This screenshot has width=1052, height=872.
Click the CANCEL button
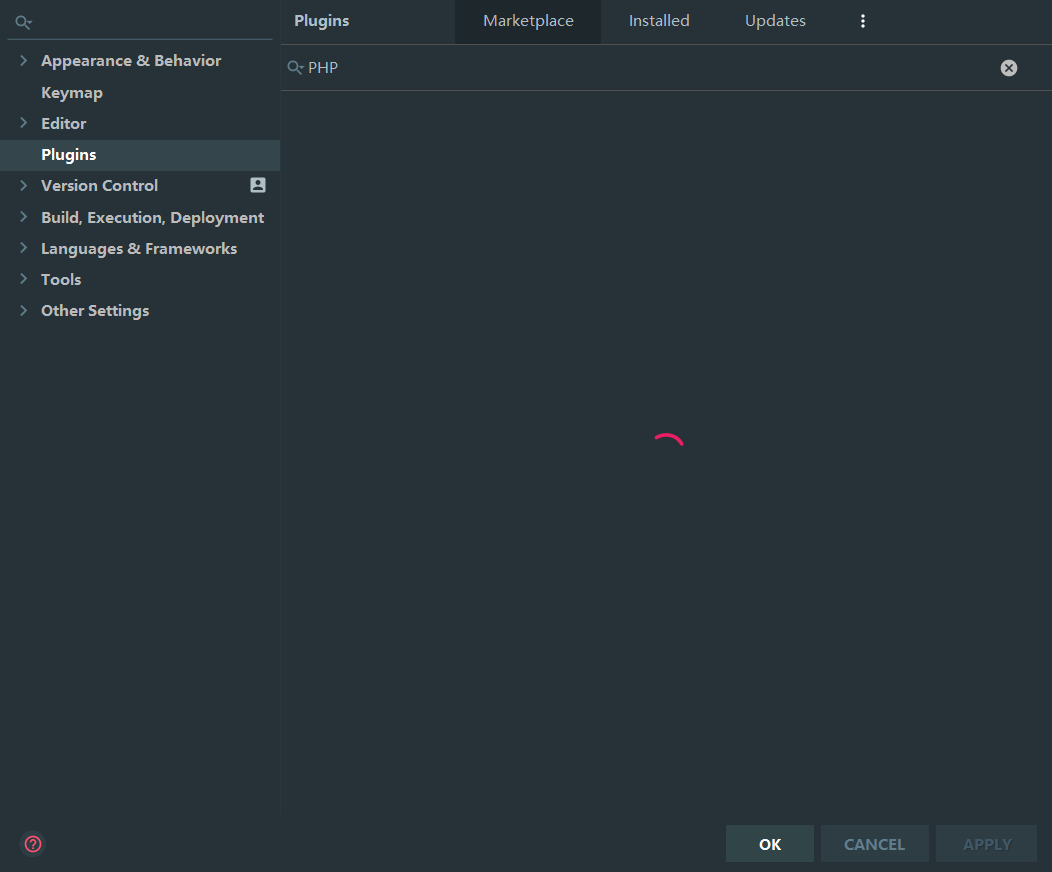pyautogui.click(x=874, y=843)
